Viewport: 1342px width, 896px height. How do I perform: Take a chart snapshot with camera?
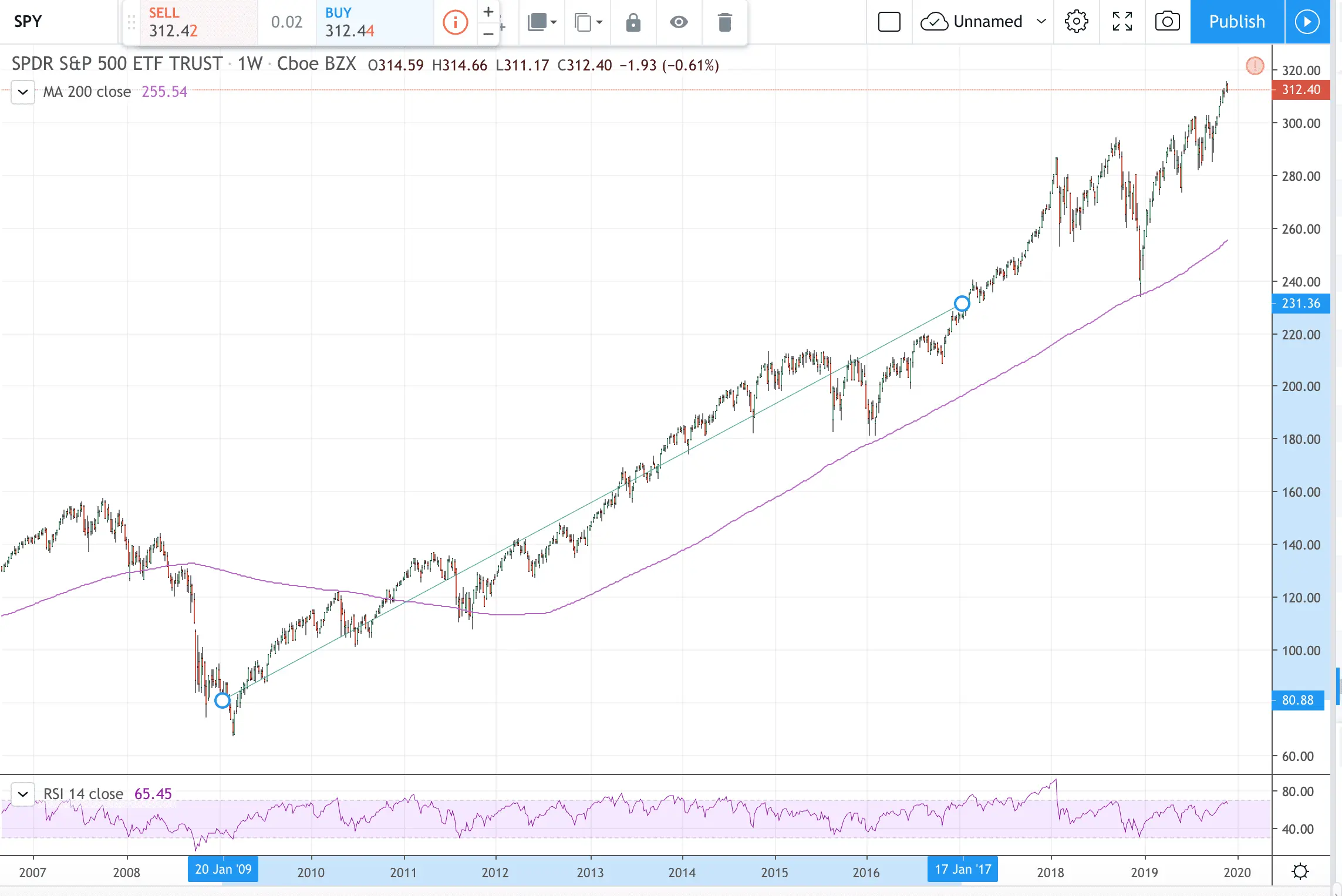click(1167, 22)
